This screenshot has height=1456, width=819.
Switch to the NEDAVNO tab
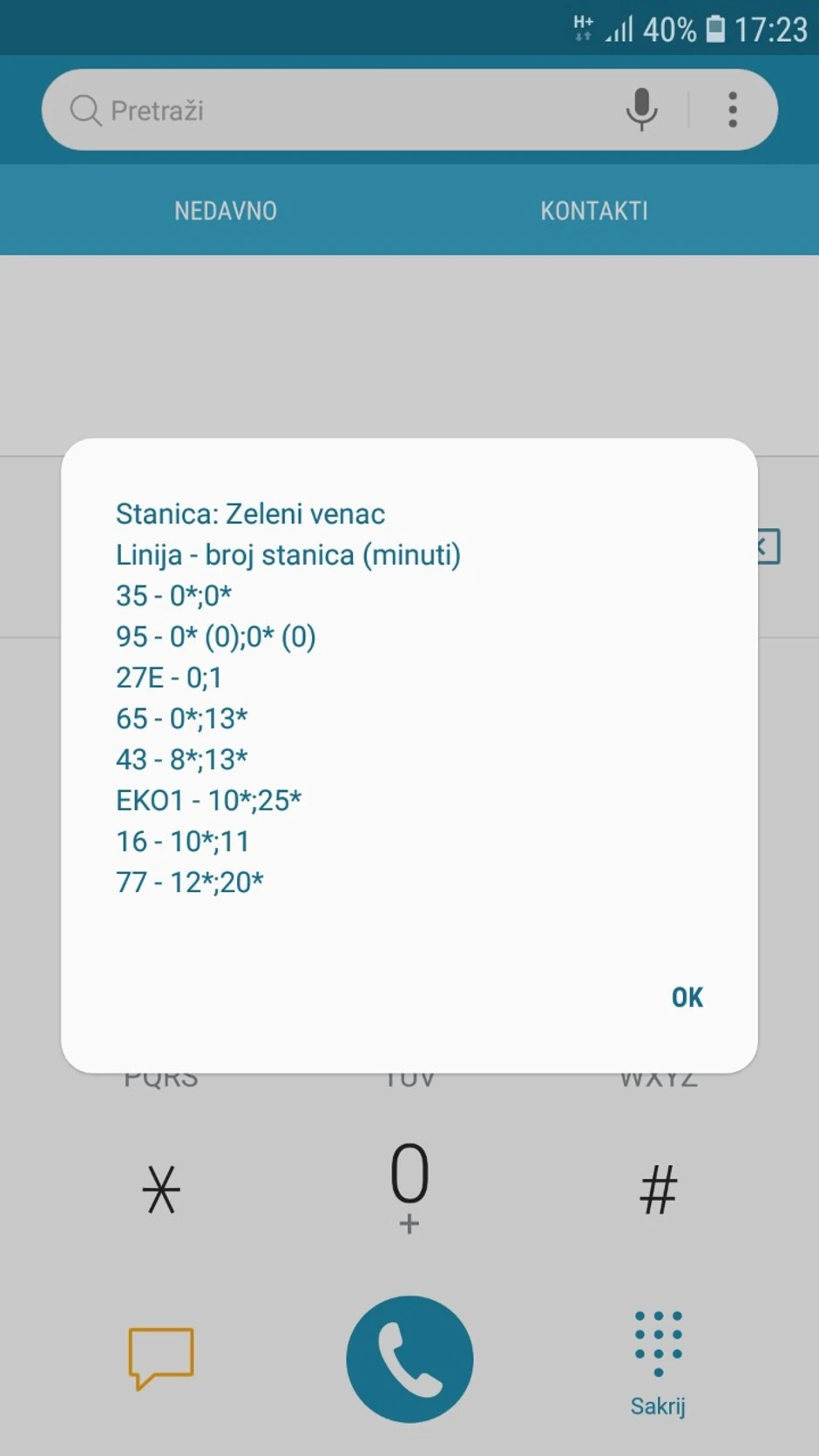coord(226,211)
